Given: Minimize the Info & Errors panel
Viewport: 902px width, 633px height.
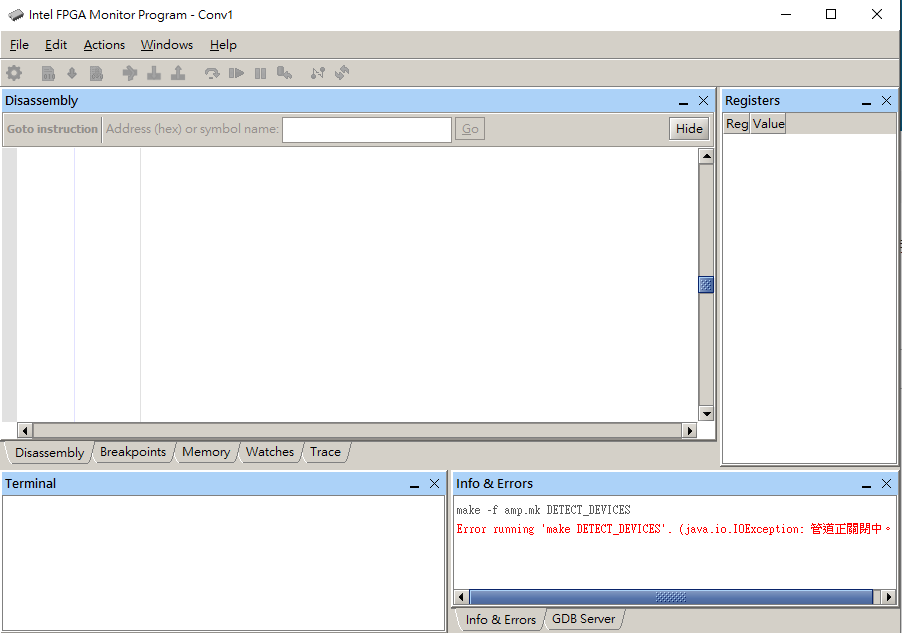Looking at the screenshot, I should click(866, 485).
